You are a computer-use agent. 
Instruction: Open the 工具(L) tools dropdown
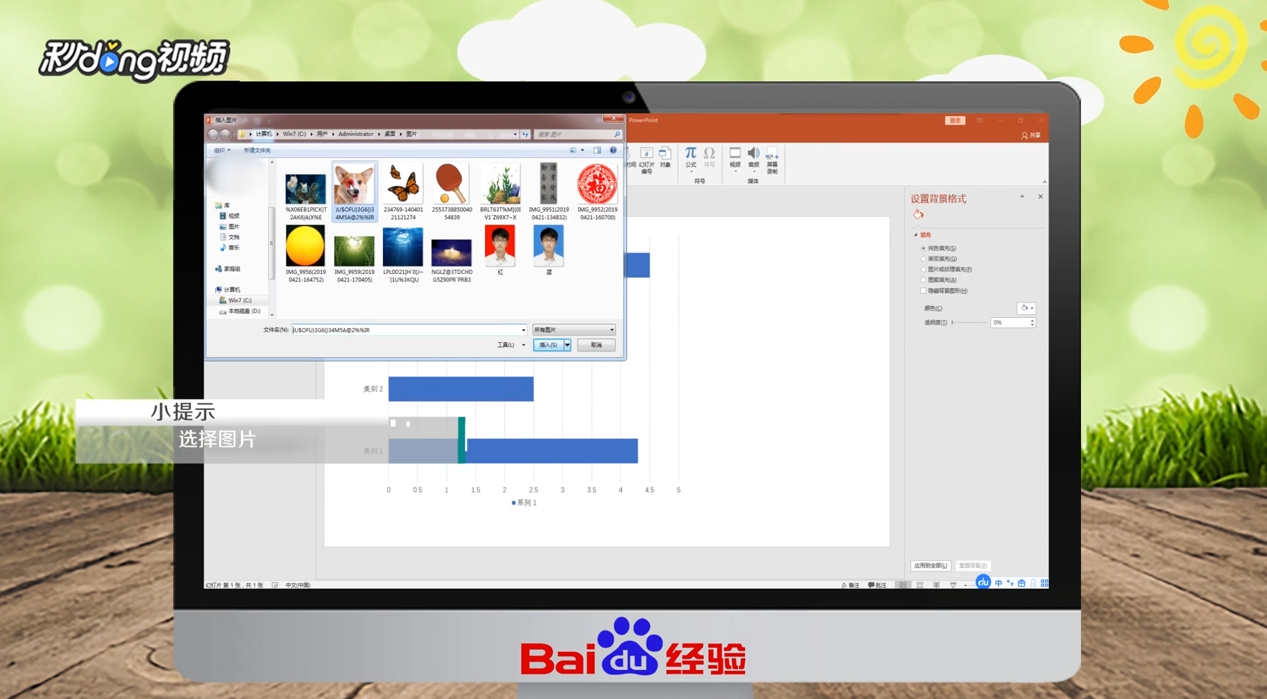[510, 345]
